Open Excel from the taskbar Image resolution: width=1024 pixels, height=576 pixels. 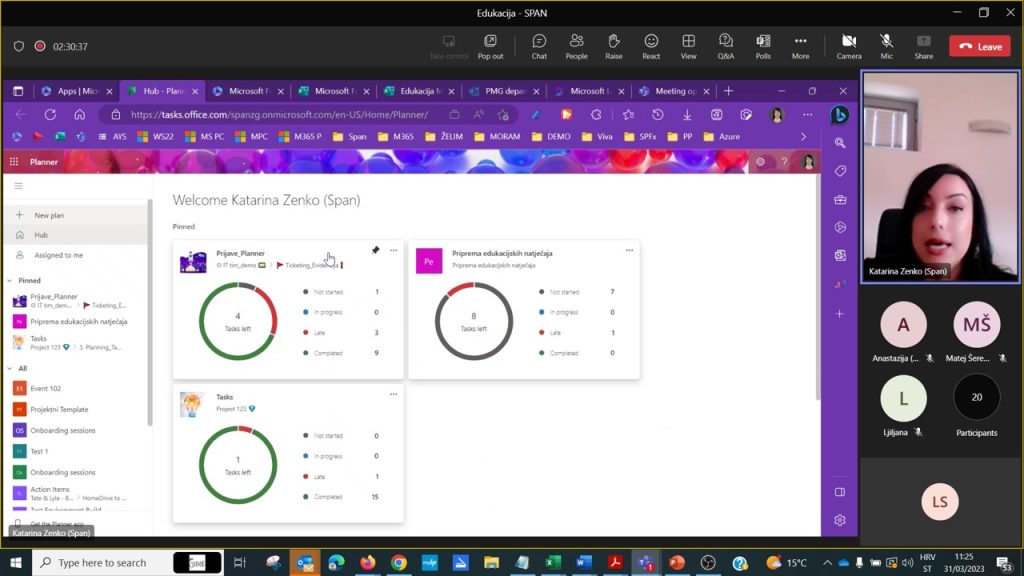click(552, 562)
